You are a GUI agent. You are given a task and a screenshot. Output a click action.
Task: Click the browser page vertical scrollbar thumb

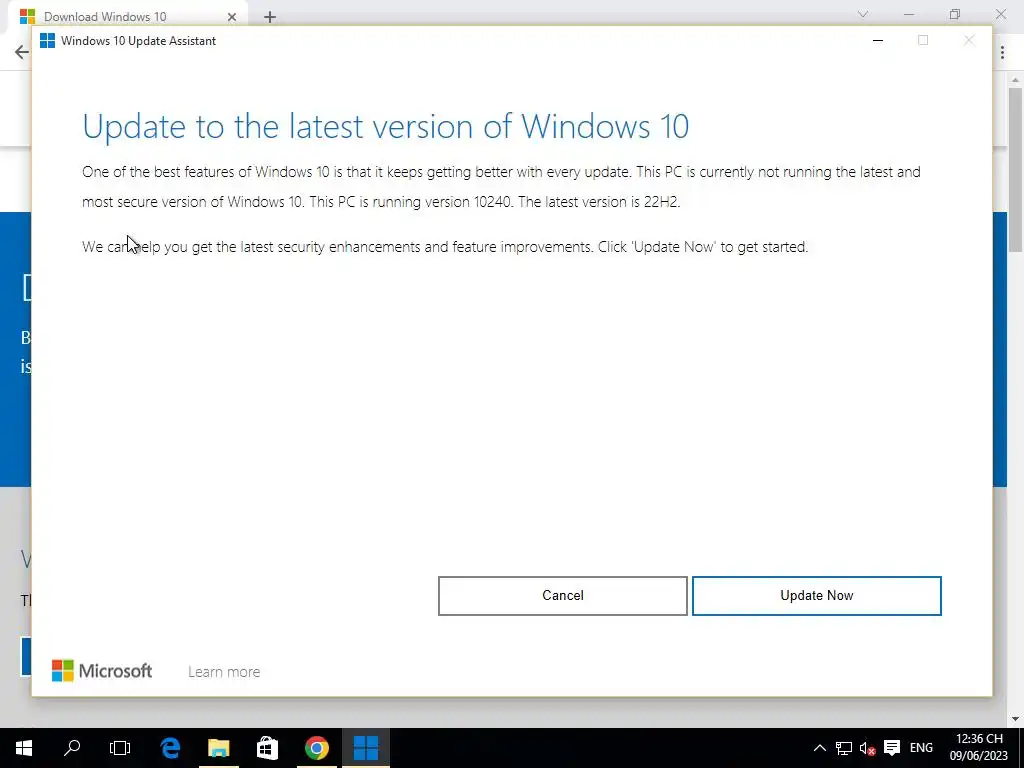click(x=1015, y=170)
